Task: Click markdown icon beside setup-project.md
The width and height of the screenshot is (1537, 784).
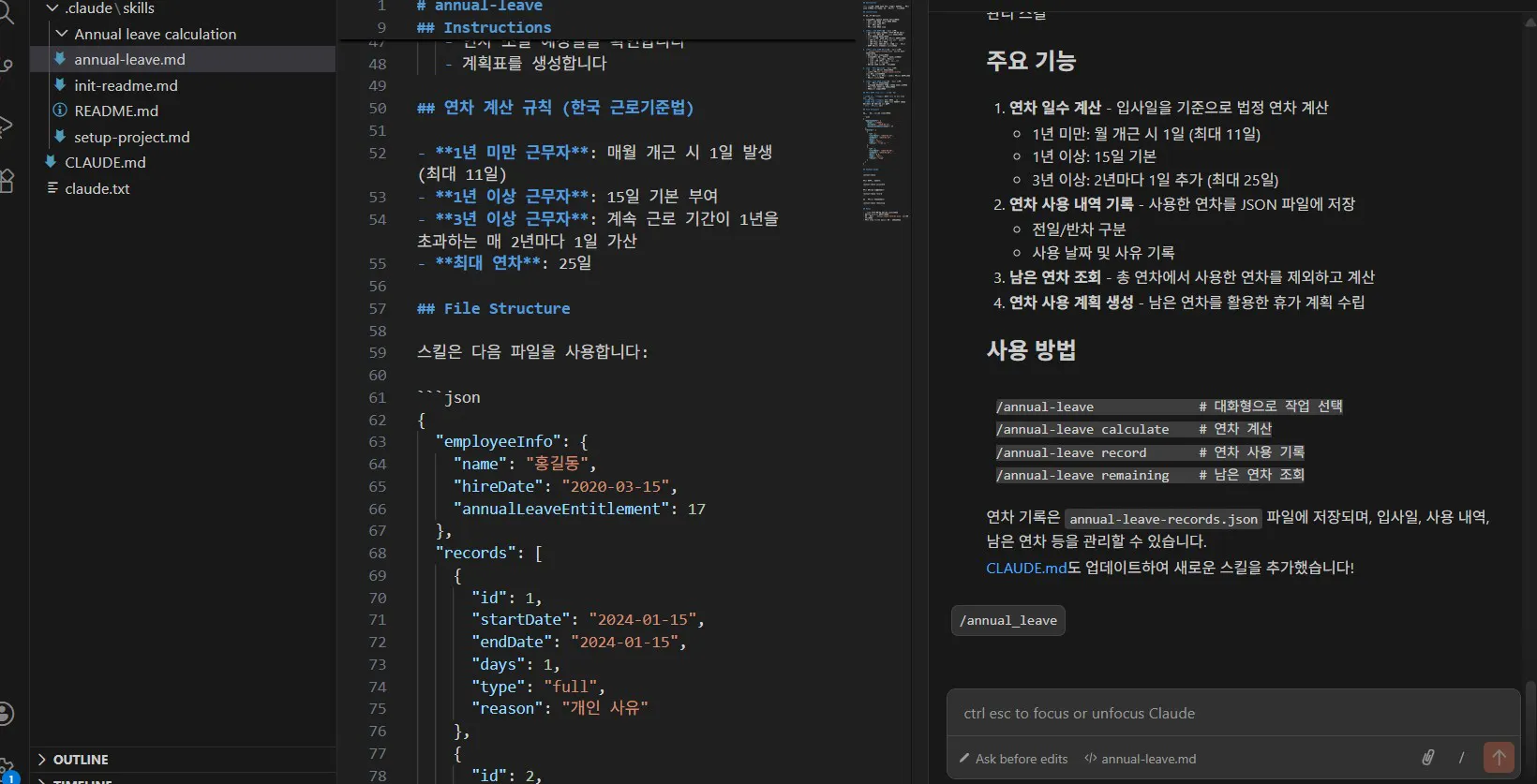Action: [x=60, y=137]
